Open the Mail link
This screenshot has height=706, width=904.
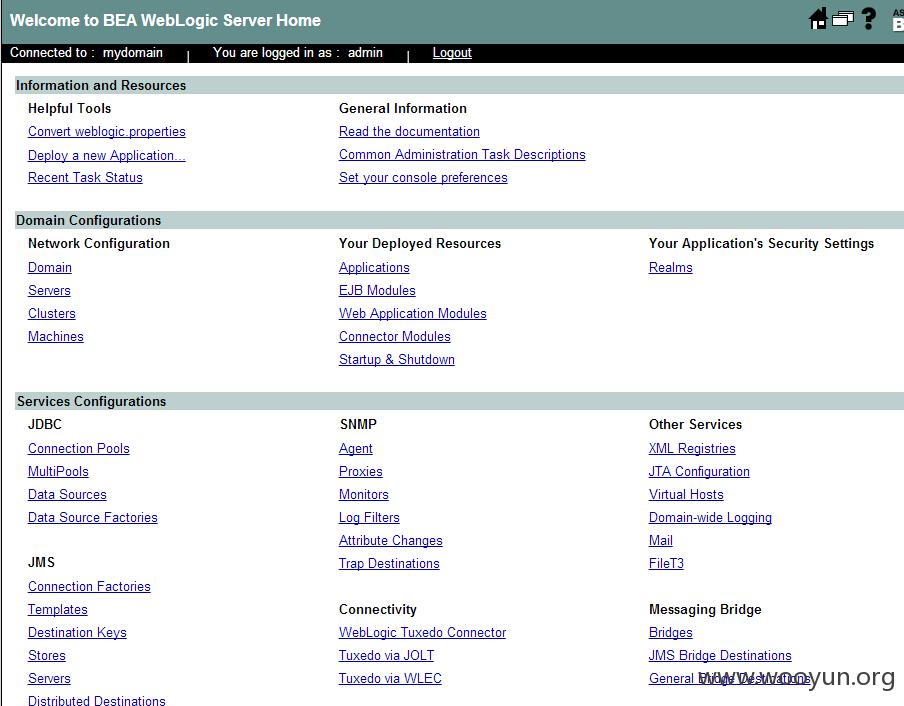pyautogui.click(x=661, y=541)
